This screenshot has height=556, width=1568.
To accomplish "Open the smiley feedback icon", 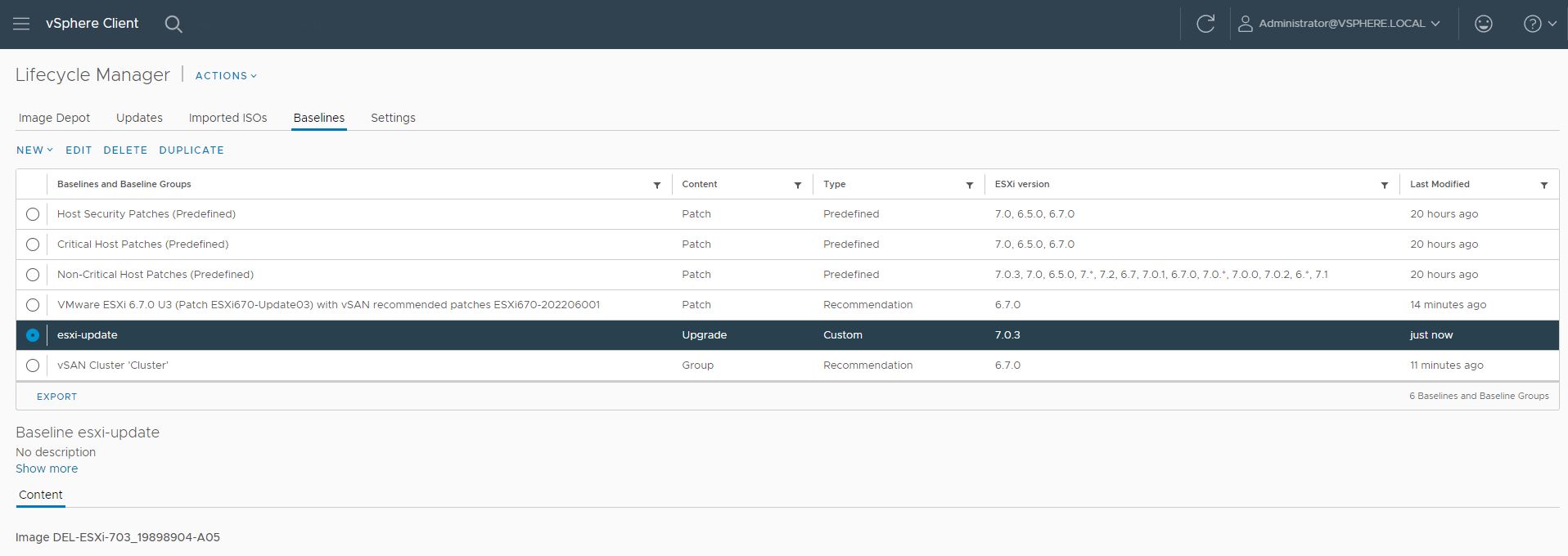I will 1484,24.
